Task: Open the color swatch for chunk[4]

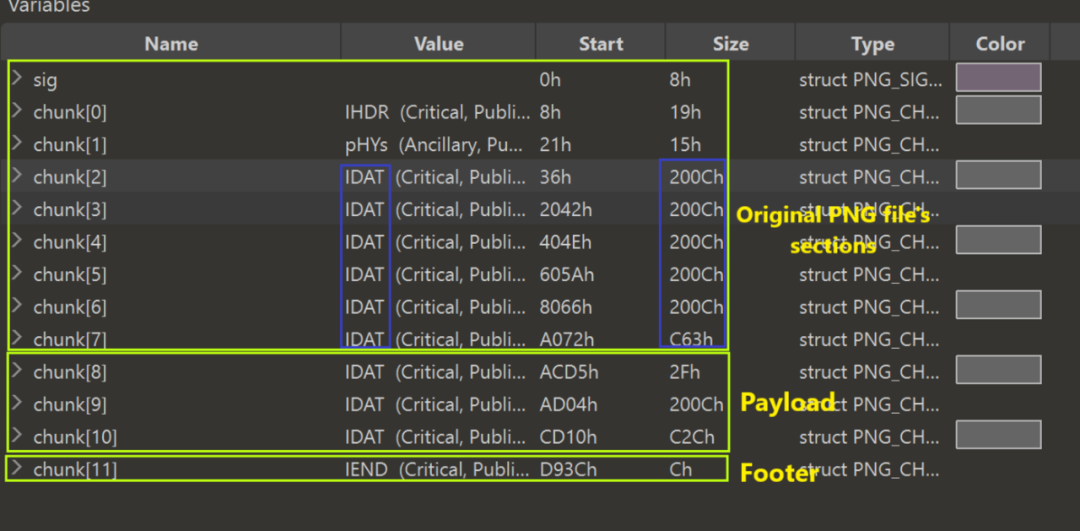Action: click(998, 240)
